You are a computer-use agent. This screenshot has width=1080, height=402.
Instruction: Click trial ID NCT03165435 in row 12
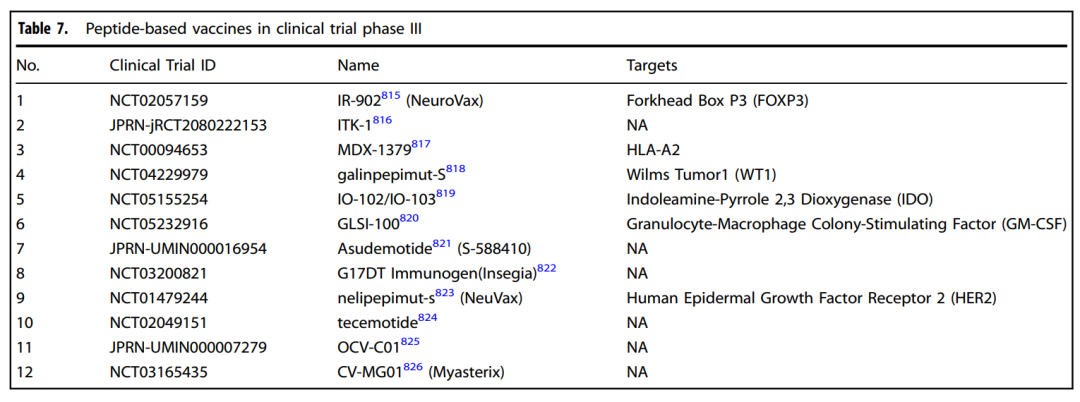click(x=158, y=372)
